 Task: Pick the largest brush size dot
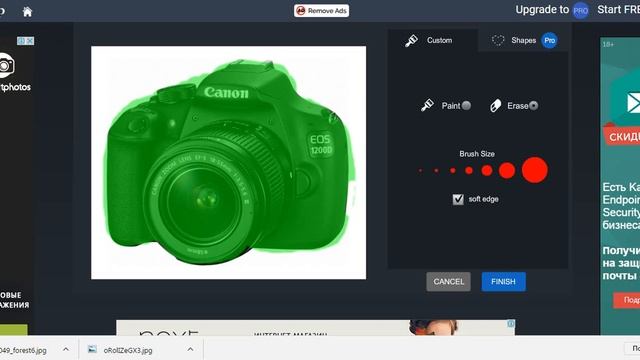(x=535, y=170)
